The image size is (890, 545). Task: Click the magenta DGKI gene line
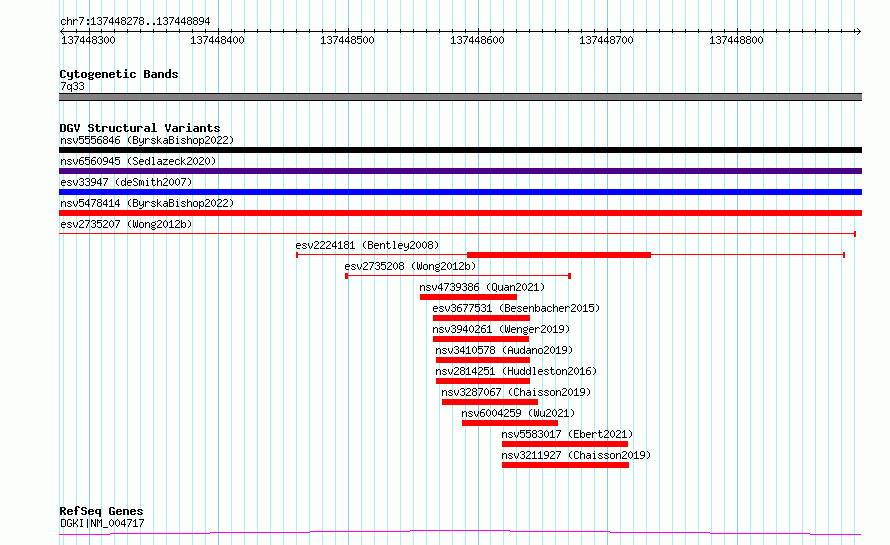point(460,533)
